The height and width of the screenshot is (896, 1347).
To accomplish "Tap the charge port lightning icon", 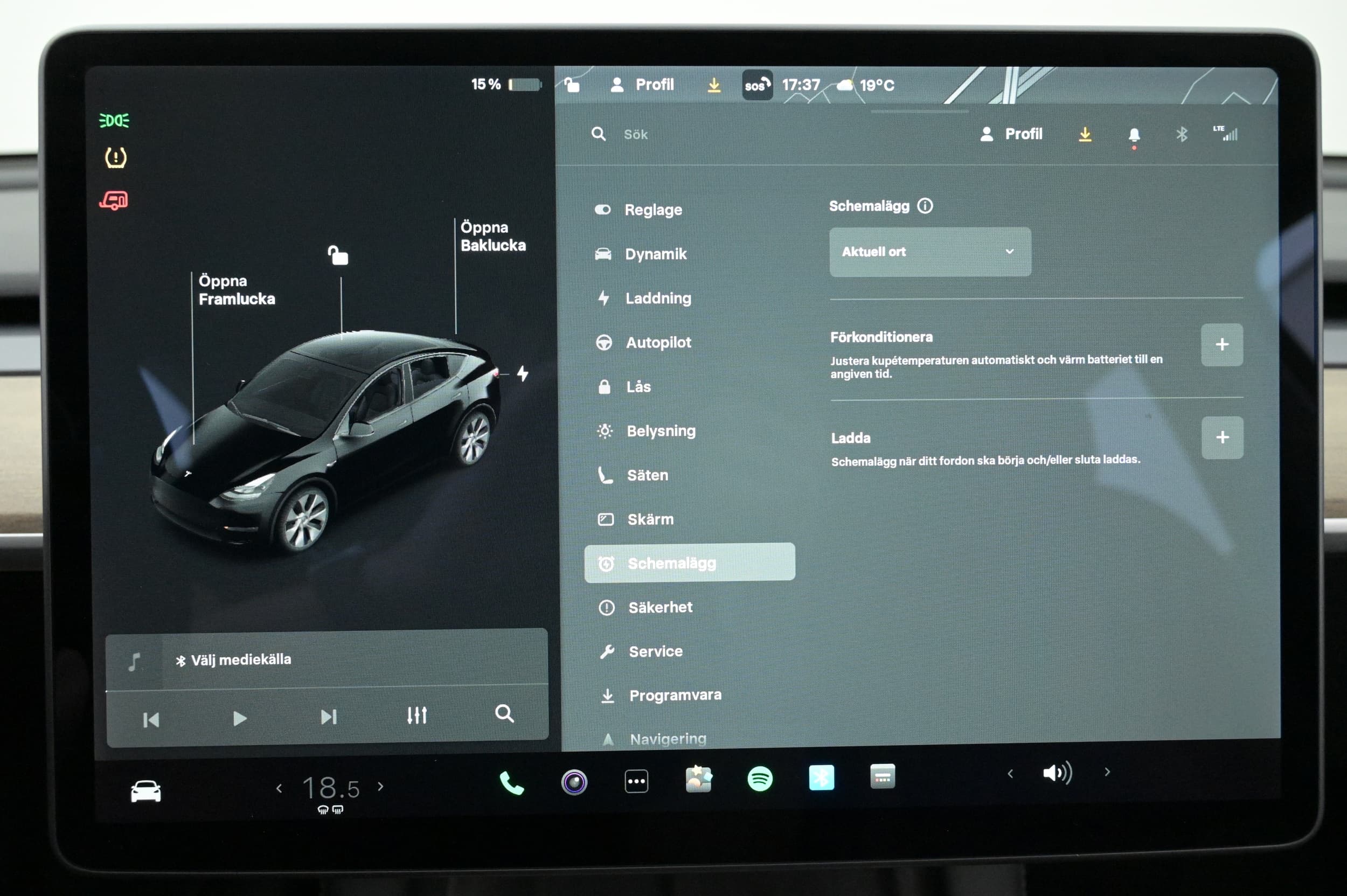I will 522,374.
